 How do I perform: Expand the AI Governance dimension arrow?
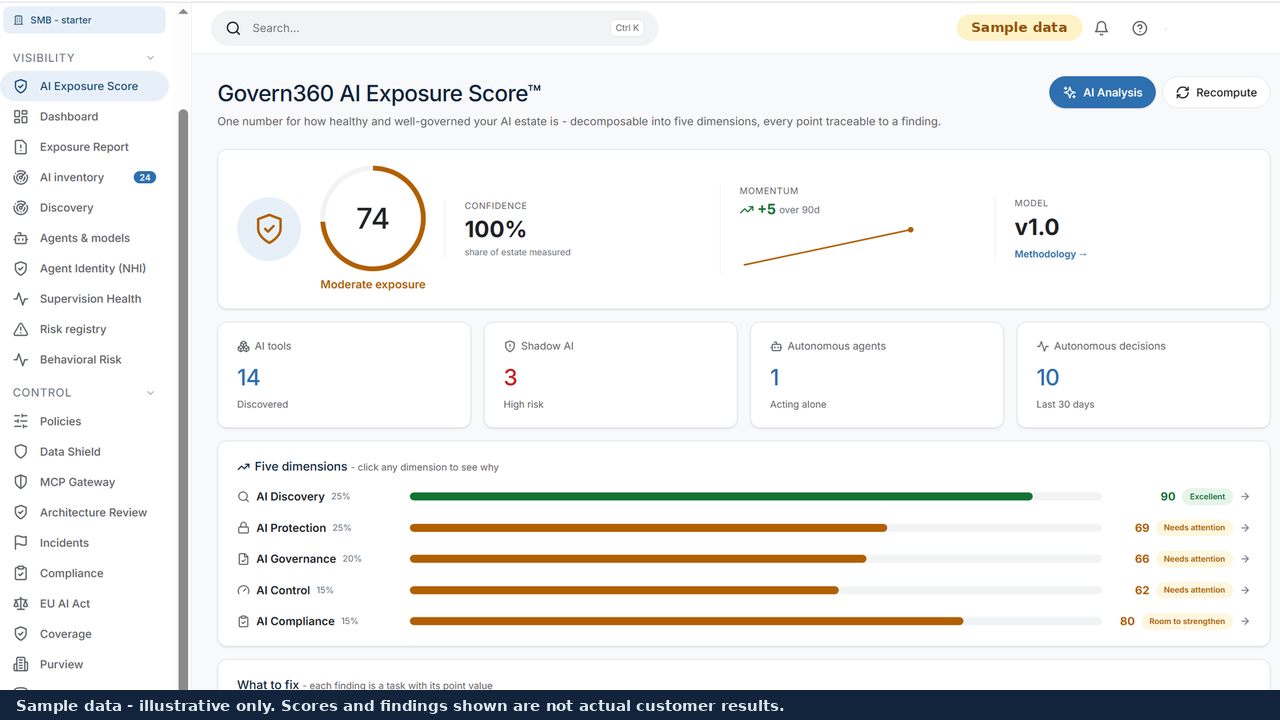click(x=1245, y=559)
